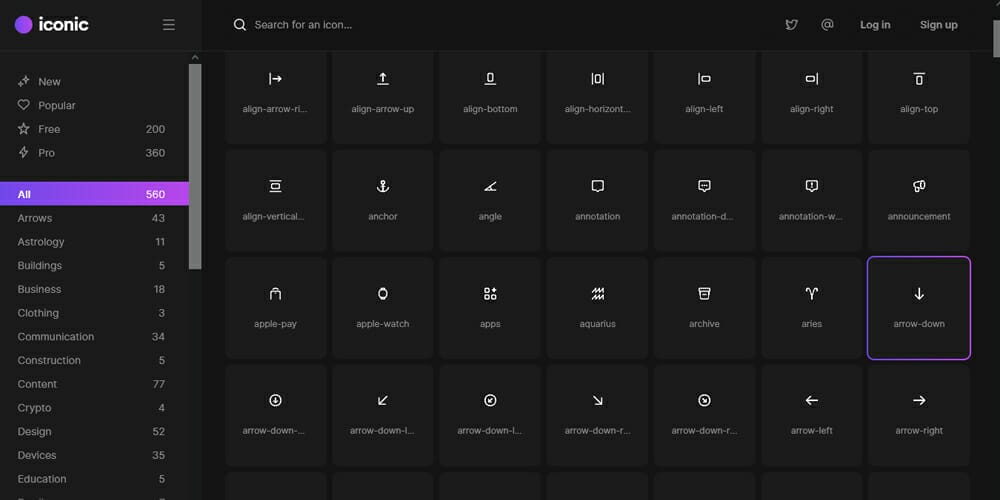Click the iconic logo

(52, 25)
